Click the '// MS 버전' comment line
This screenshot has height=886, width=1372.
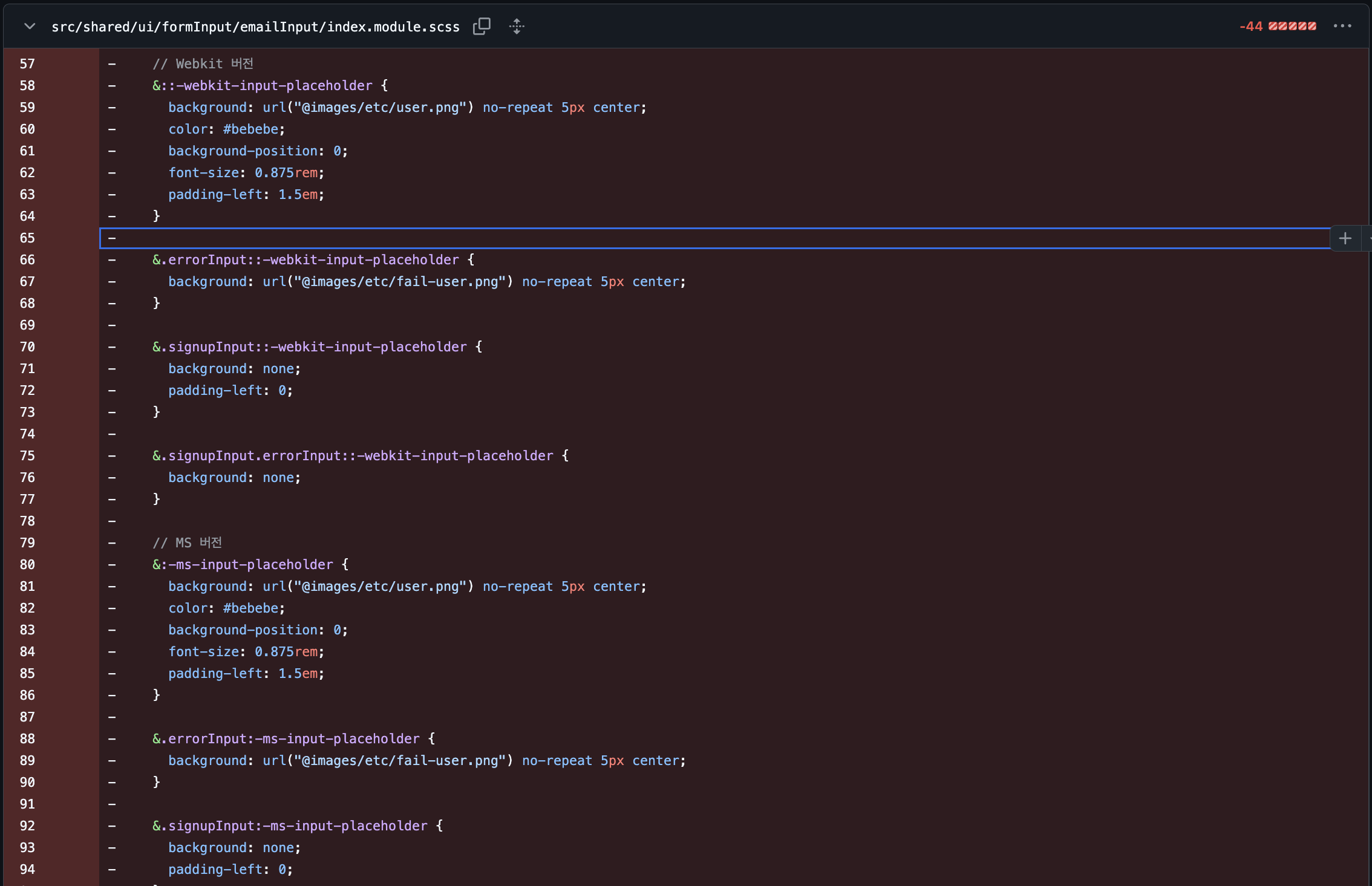pos(187,543)
